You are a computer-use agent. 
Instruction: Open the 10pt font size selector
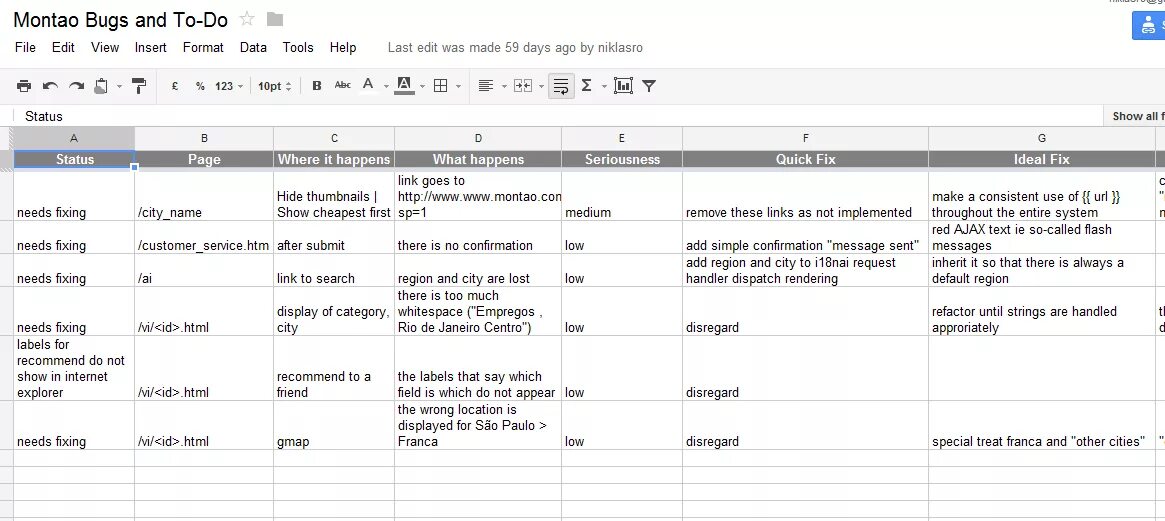click(x=274, y=86)
